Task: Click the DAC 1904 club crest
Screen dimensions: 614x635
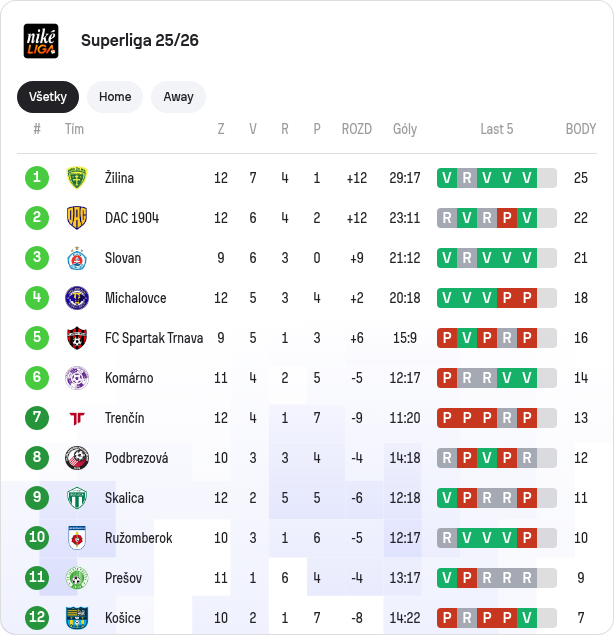Action: coord(77,218)
